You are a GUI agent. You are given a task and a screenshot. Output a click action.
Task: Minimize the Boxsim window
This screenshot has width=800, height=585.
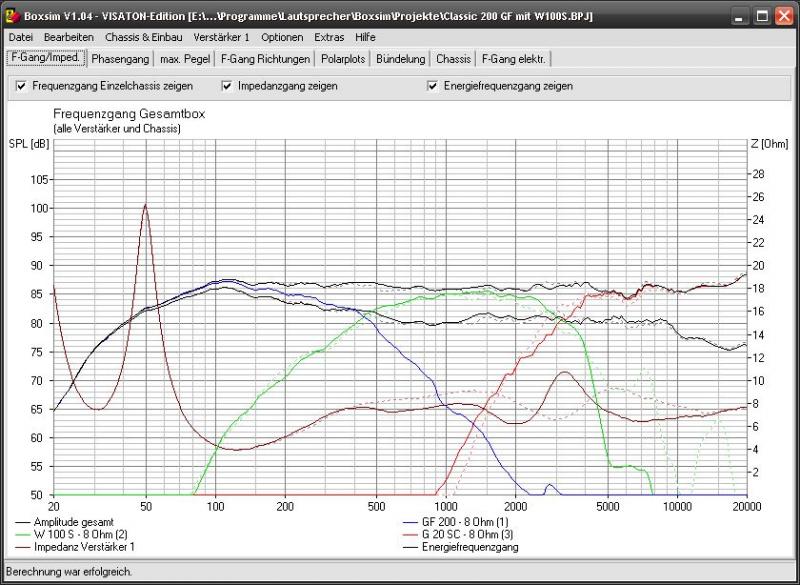[739, 16]
